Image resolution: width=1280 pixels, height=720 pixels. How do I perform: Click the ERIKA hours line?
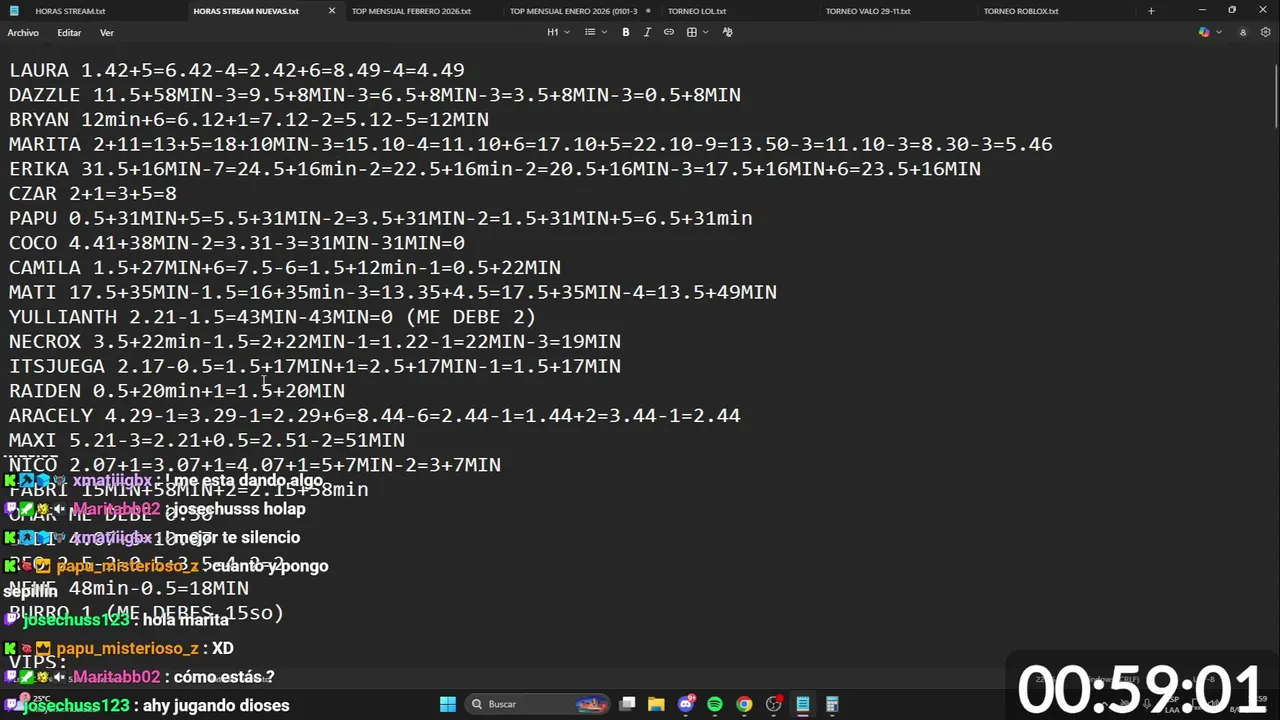pyautogui.click(x=495, y=169)
